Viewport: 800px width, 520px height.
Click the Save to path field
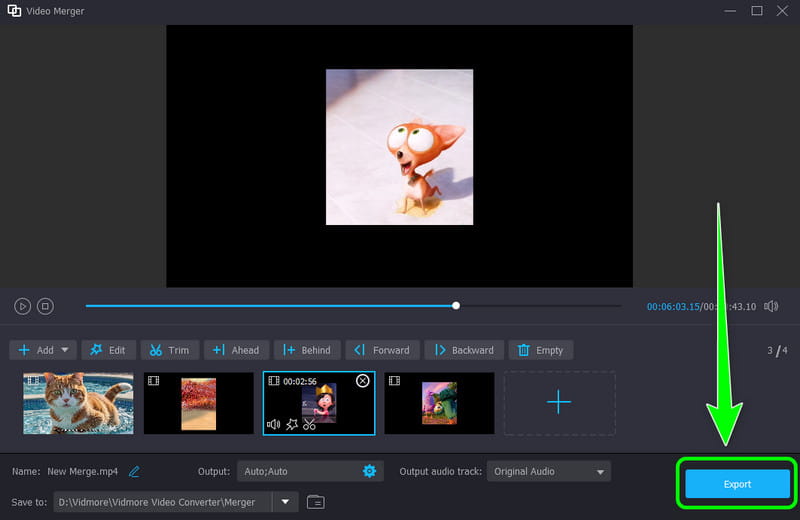[163, 502]
